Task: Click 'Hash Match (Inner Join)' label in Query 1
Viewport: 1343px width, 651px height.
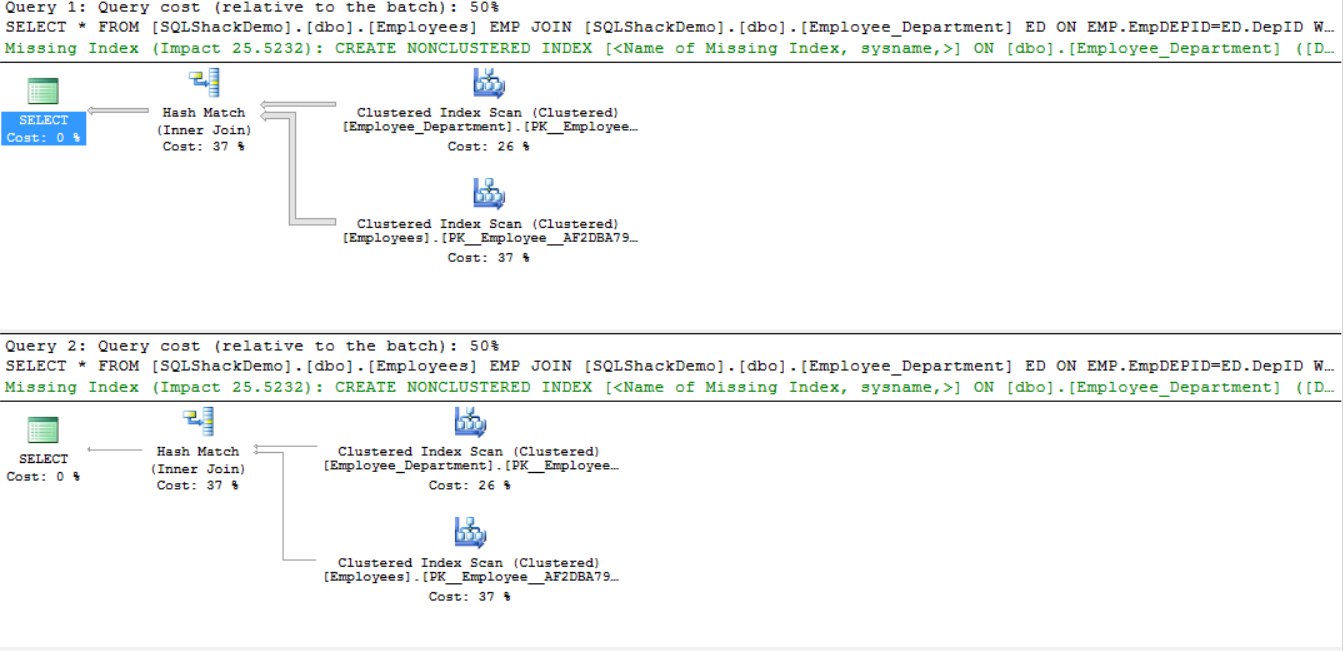Action: [204, 121]
